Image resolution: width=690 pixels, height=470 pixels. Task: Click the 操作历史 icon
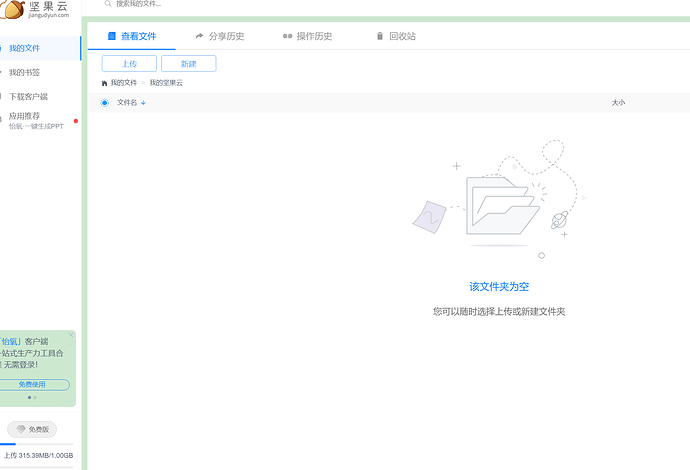pos(287,36)
